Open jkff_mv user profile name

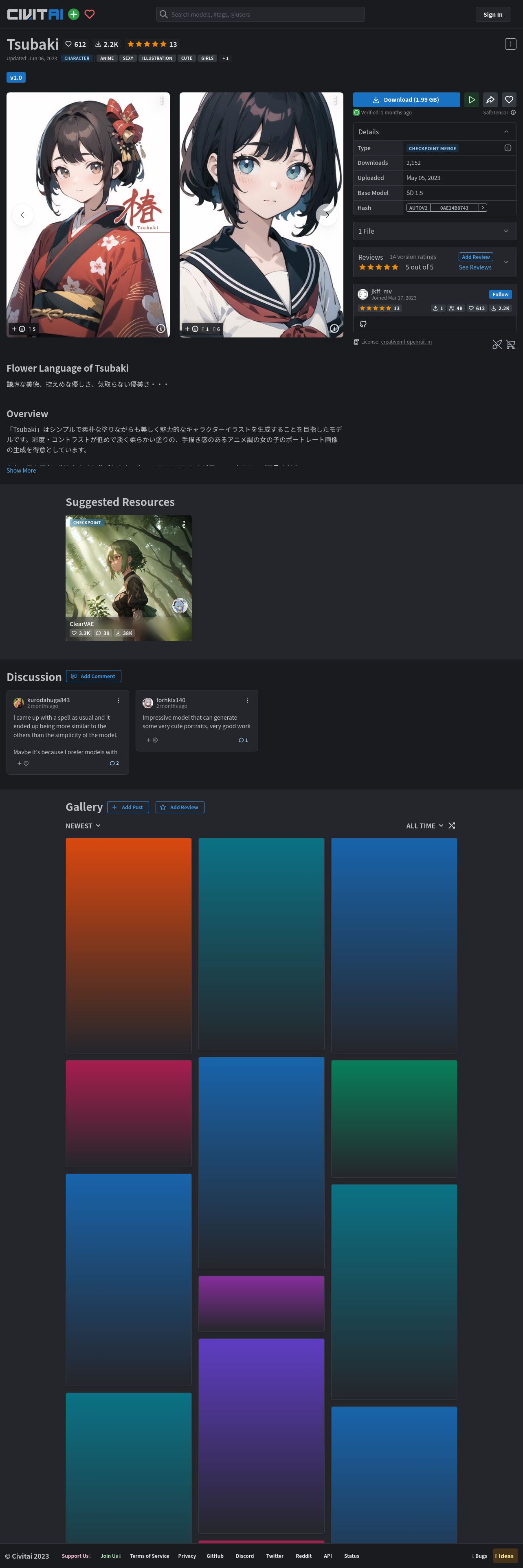click(381, 291)
